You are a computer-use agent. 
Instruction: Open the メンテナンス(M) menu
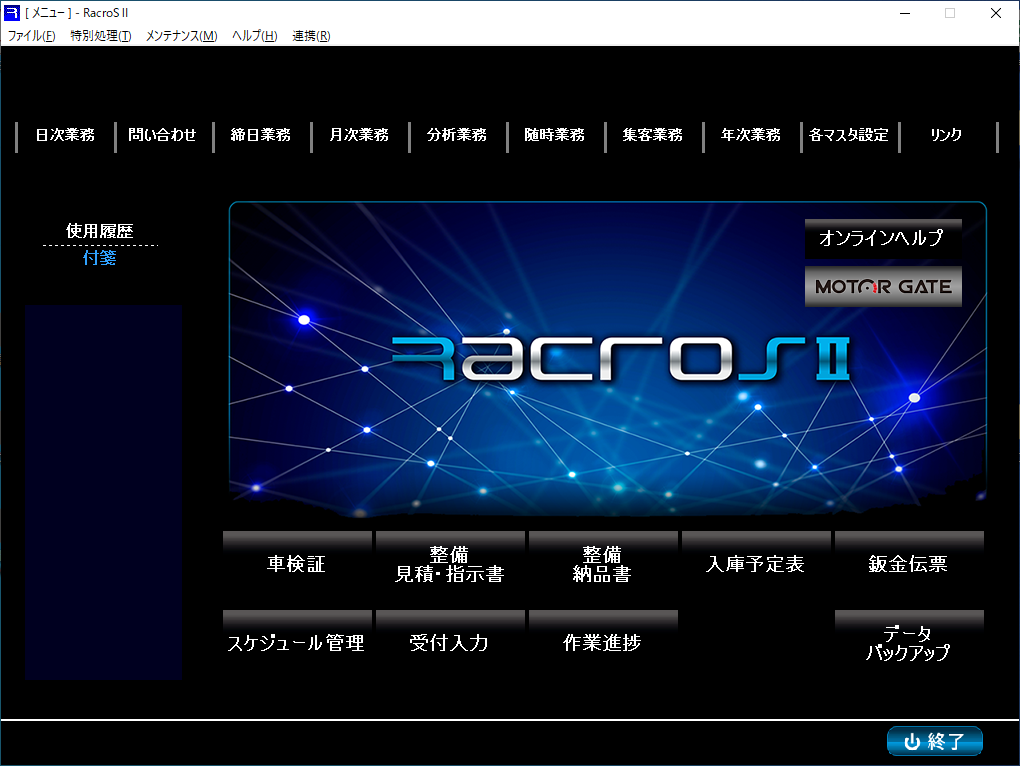181,36
